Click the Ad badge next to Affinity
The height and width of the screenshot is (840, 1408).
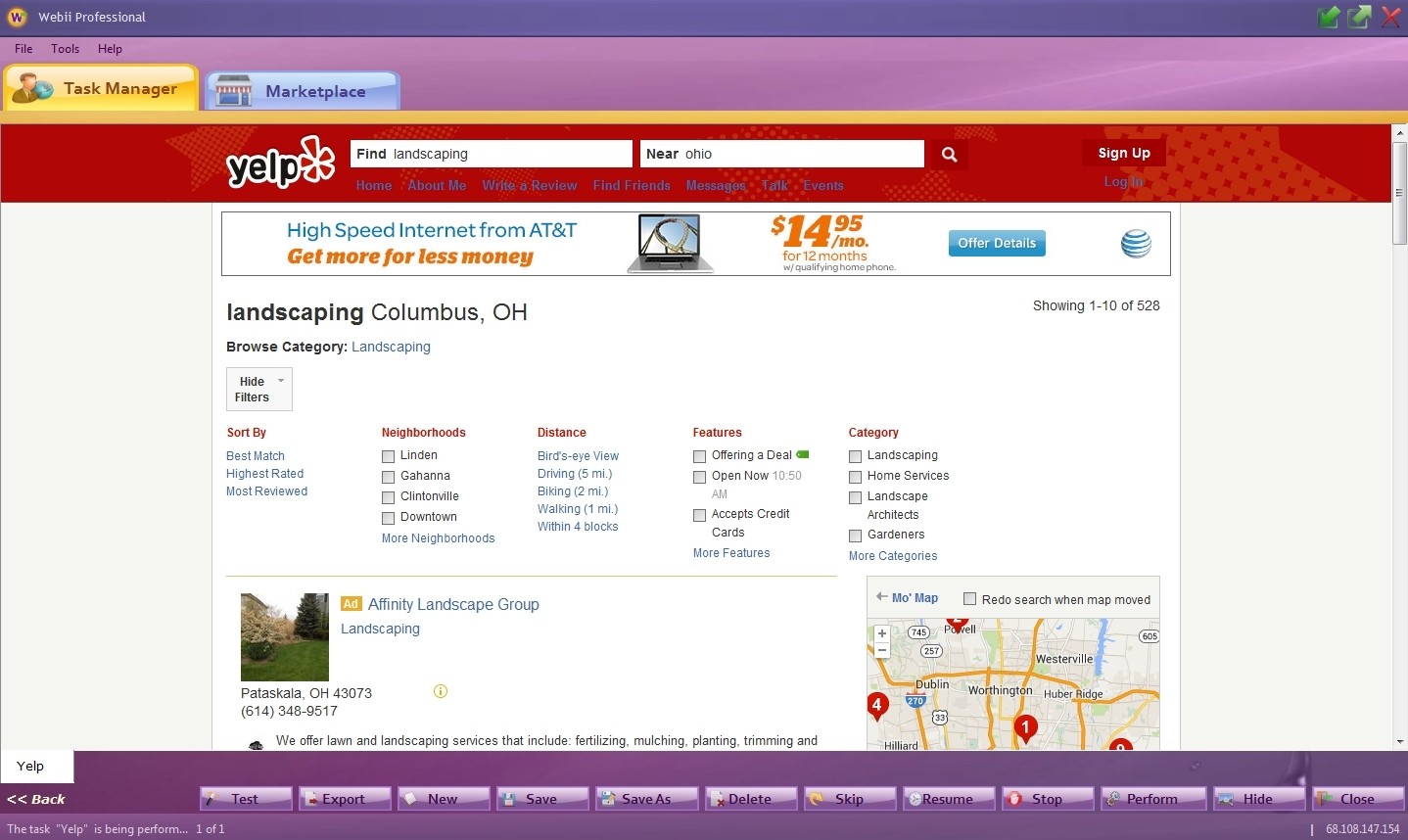click(x=352, y=604)
